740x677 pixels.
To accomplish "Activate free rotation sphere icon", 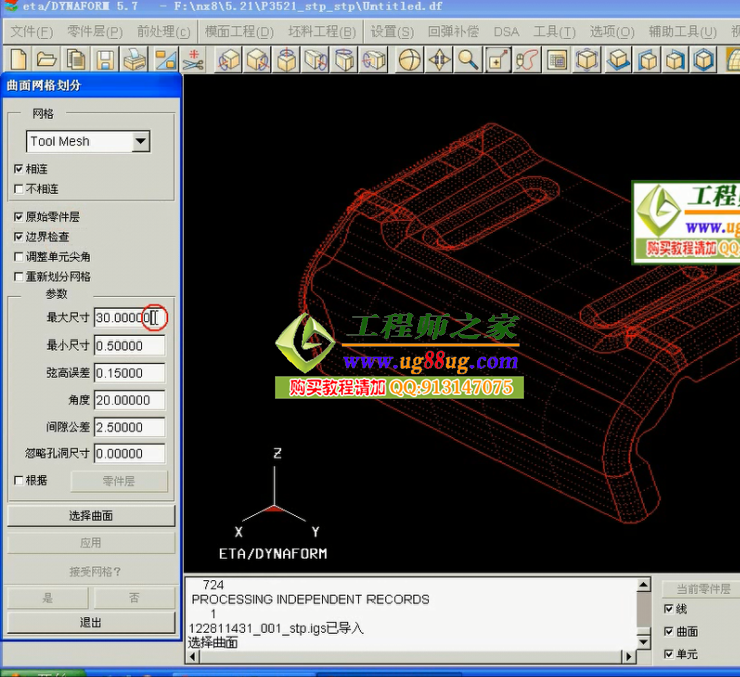I will [x=410, y=60].
